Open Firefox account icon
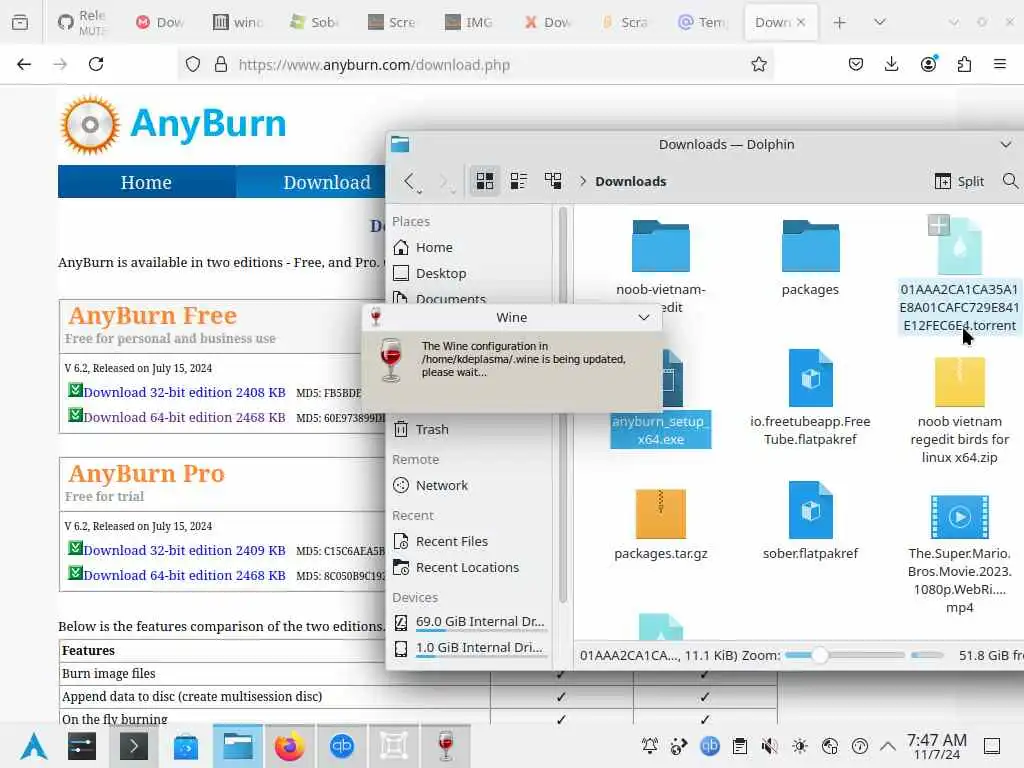 928,64
